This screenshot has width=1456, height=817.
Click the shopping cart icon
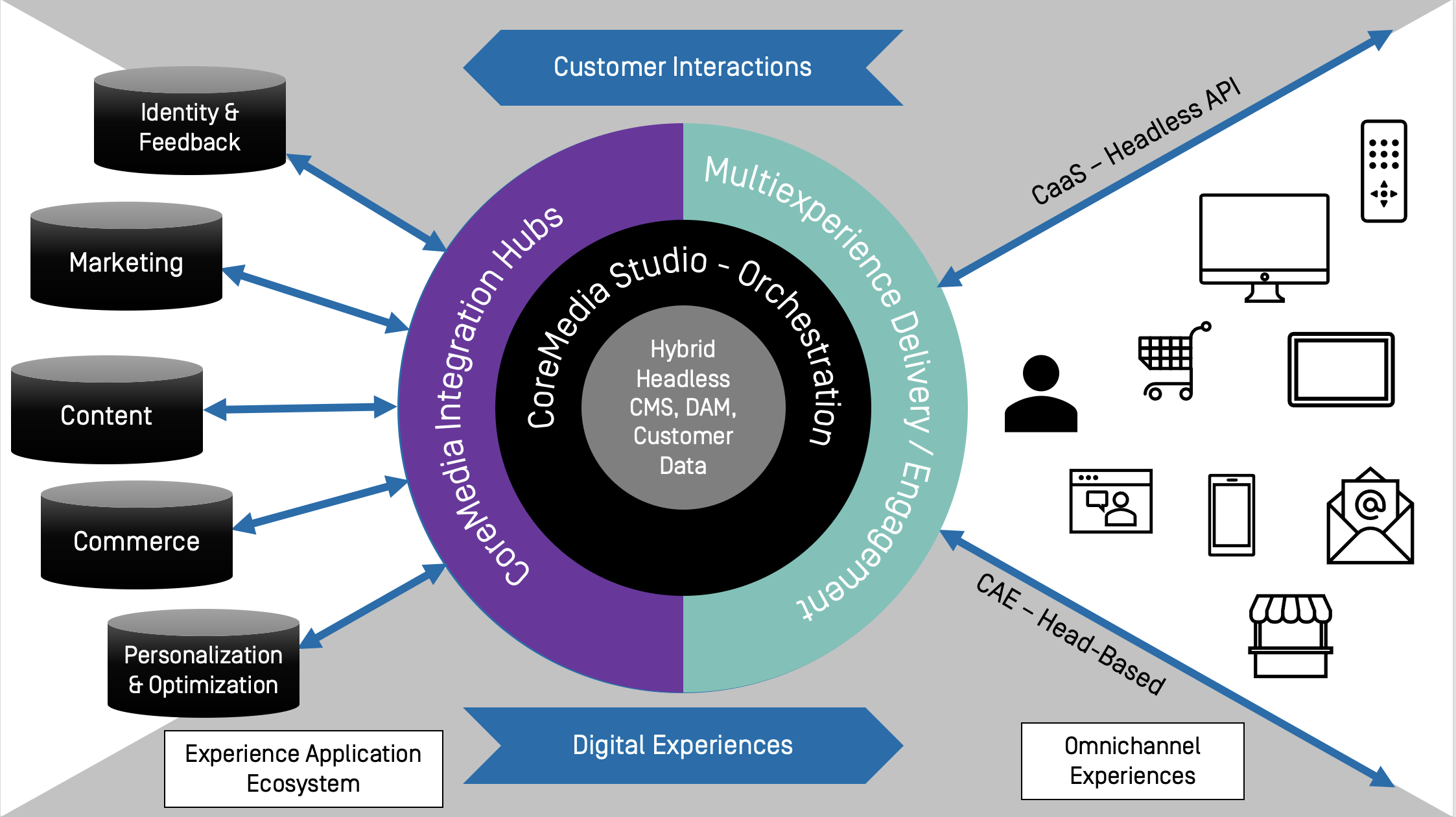(x=1174, y=361)
